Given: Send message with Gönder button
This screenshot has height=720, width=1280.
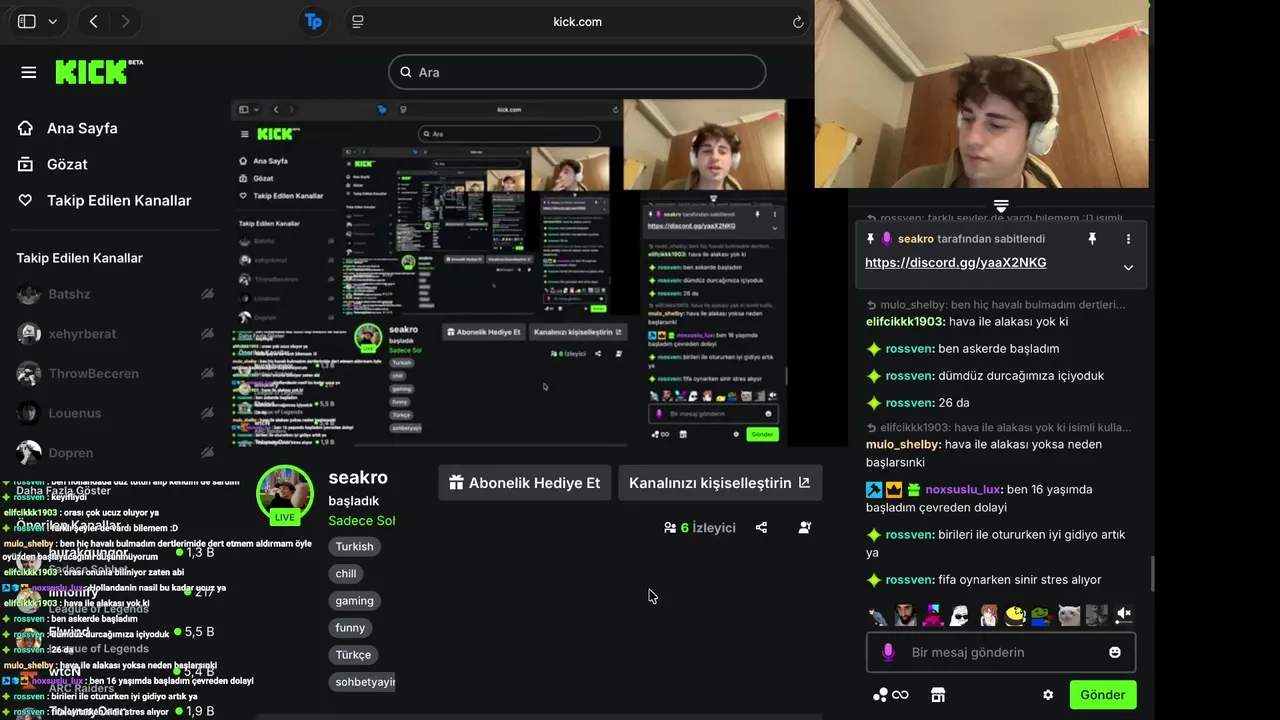Looking at the screenshot, I should tap(1103, 695).
